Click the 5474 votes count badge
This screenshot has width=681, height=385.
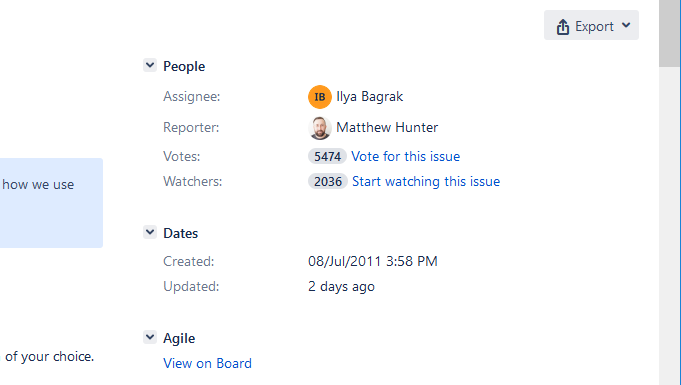point(327,156)
